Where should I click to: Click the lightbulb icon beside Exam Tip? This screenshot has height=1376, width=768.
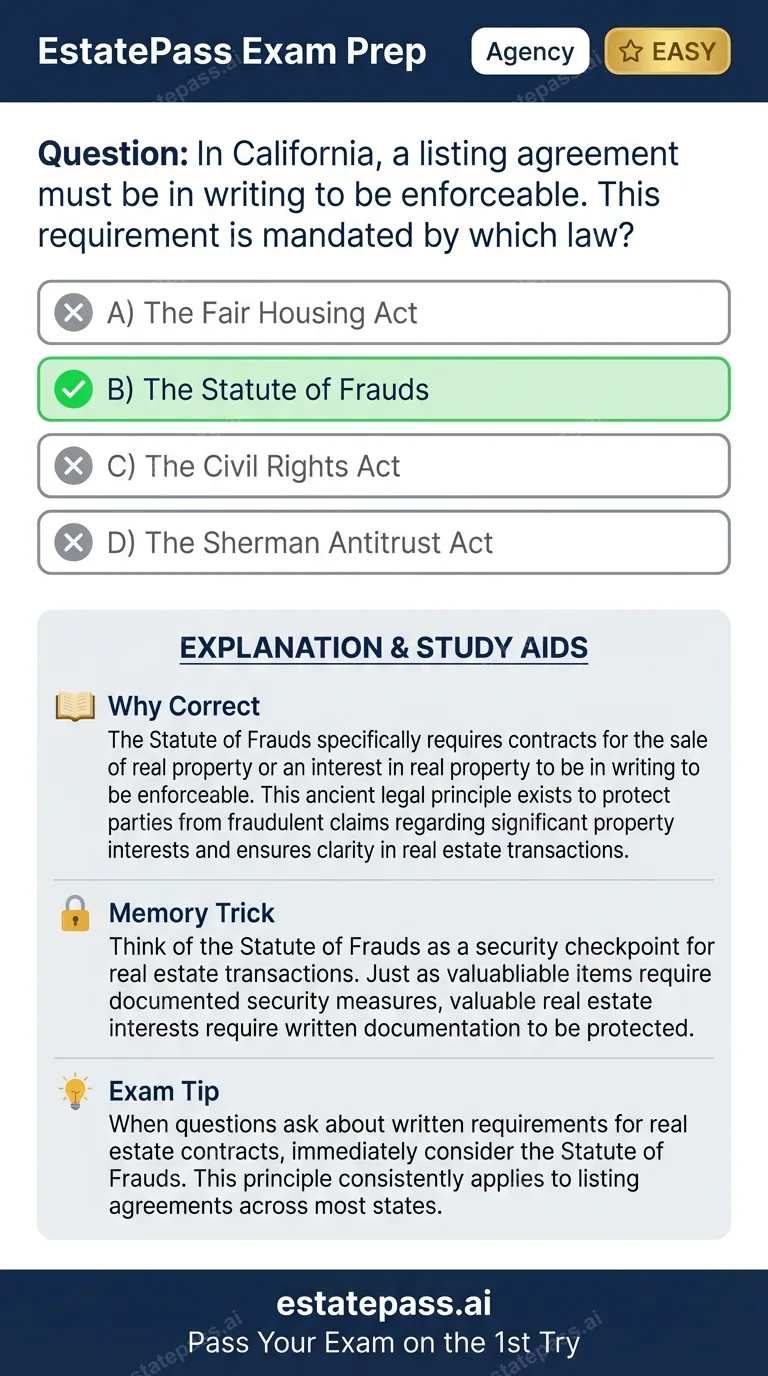[75, 1091]
